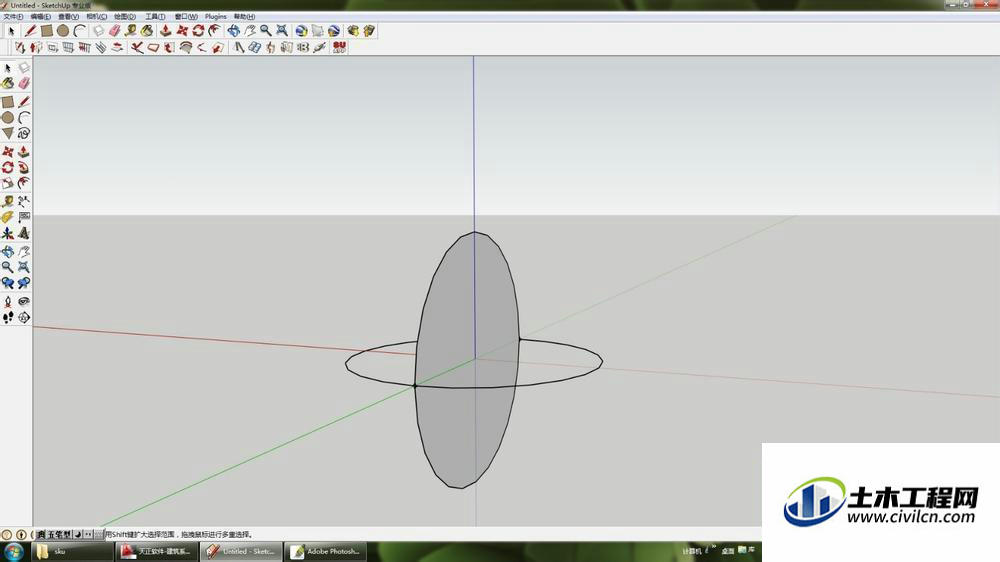Open the 查看(V) menu

pyautogui.click(x=68, y=17)
